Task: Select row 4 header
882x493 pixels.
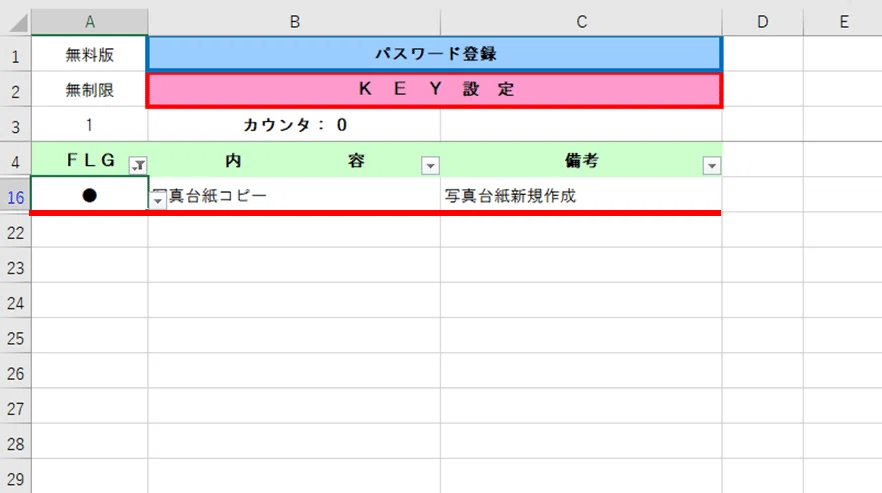Action: tap(15, 162)
